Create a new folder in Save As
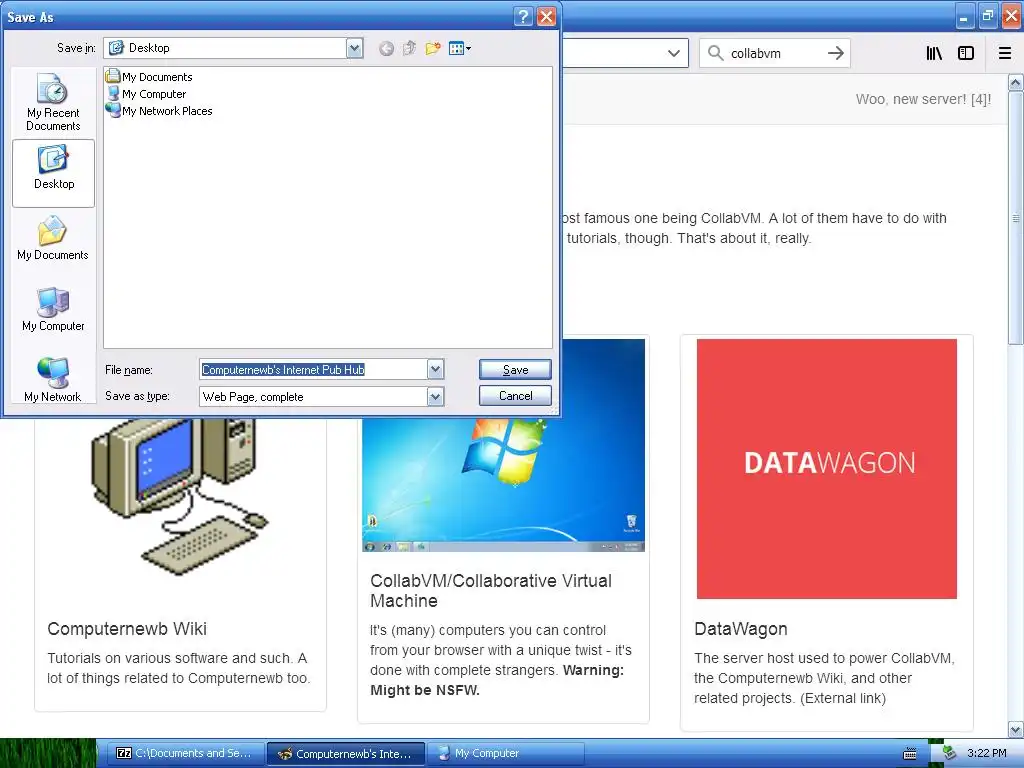1024x768 pixels. pos(432,48)
